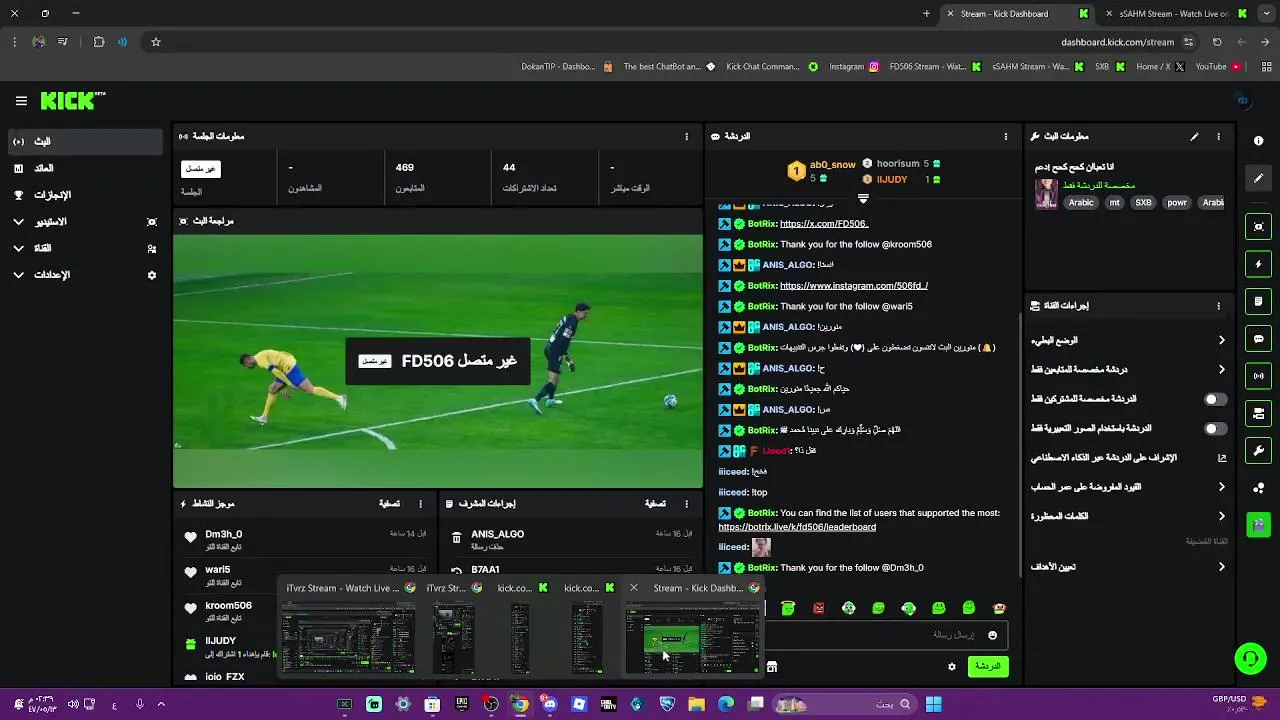
Task: Click the wrench tools icon in right toolbar
Action: (x=1259, y=450)
